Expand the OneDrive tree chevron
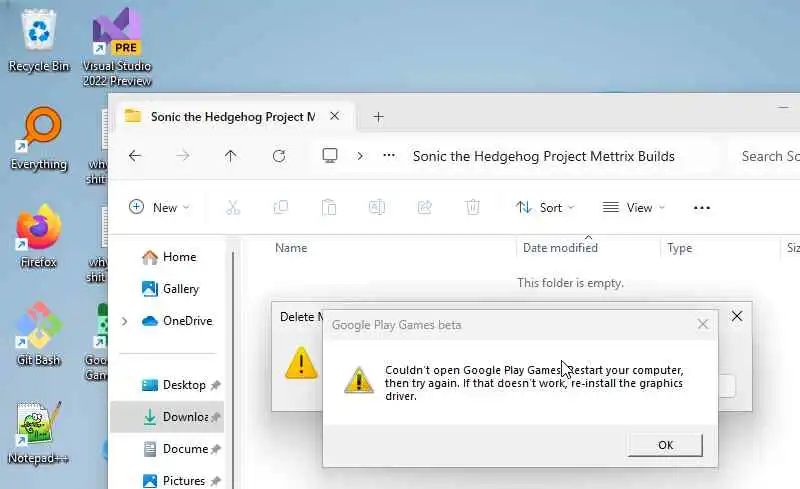Screen dimensions: 800x489 tap(124, 321)
